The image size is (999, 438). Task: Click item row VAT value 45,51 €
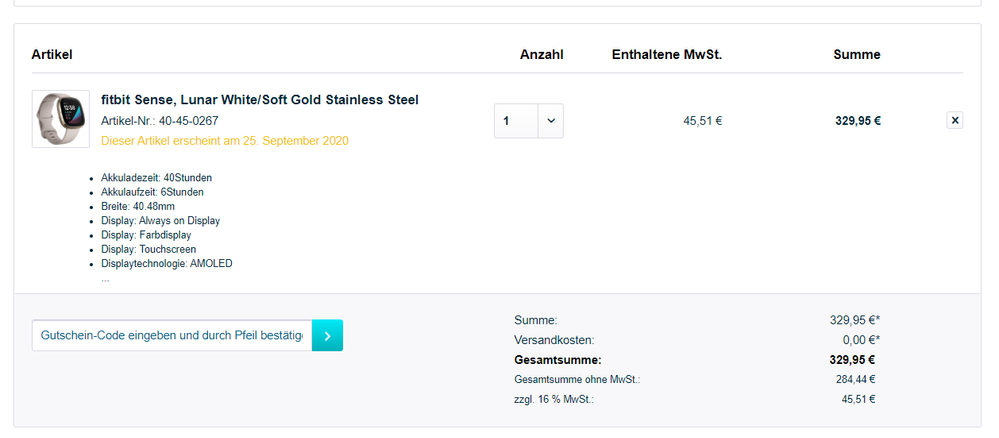click(703, 120)
